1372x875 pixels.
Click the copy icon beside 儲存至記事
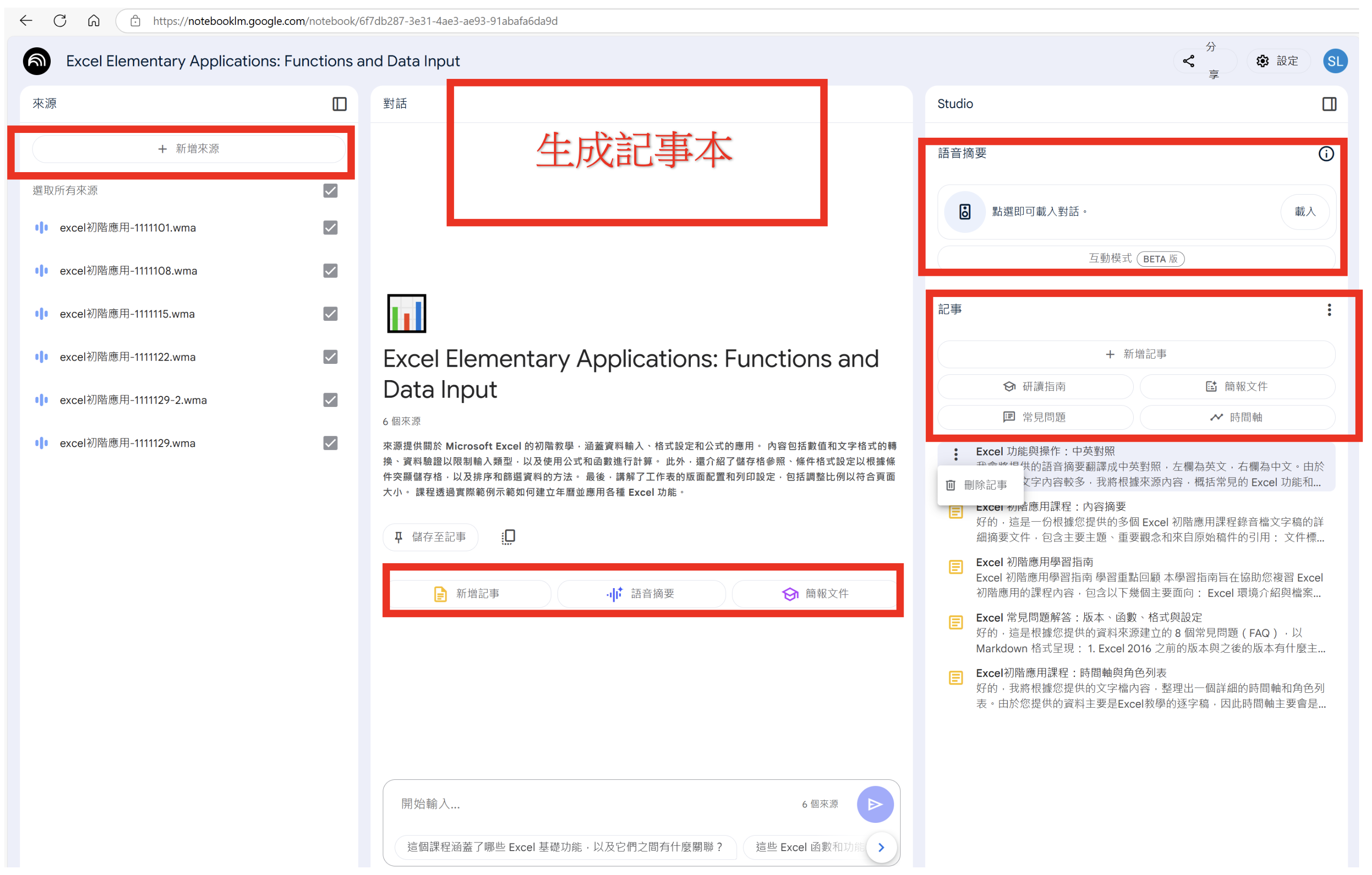[508, 537]
